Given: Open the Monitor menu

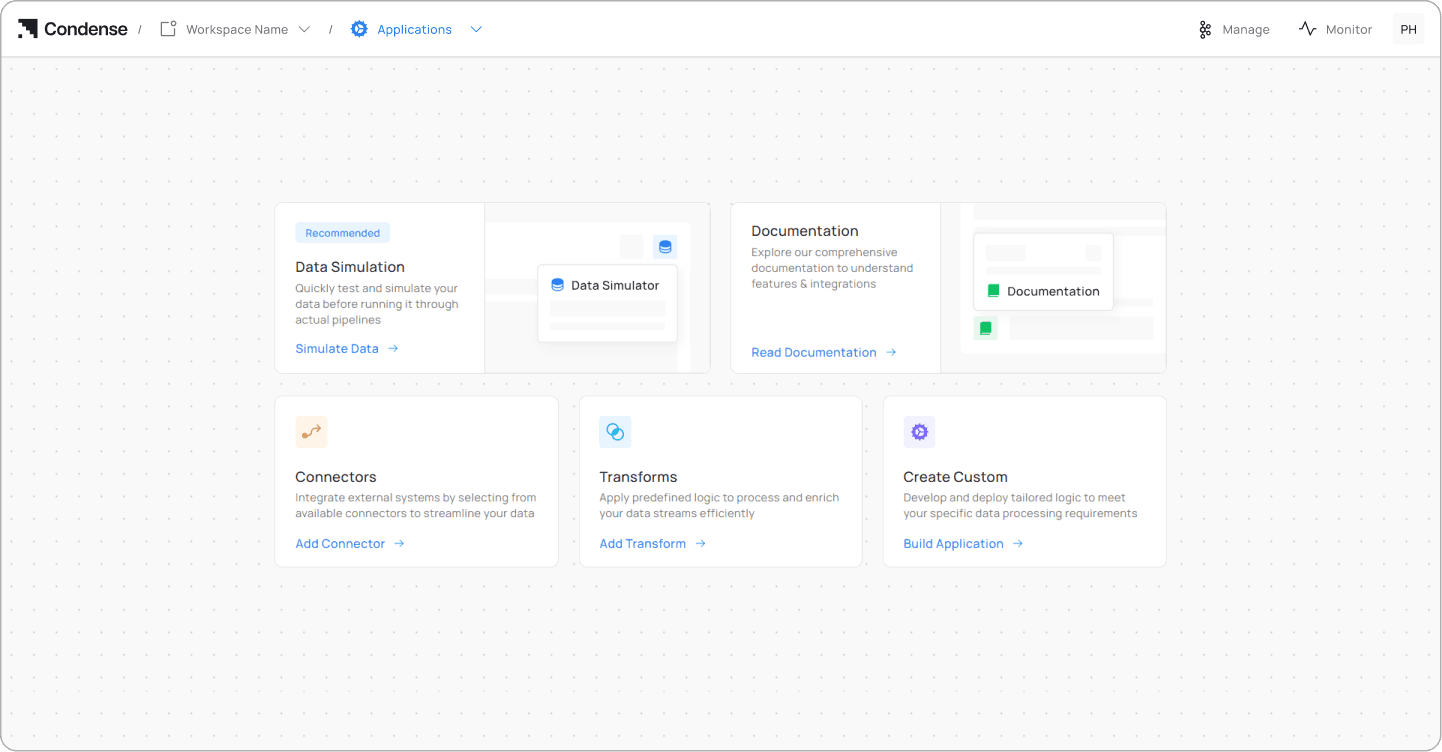Looking at the screenshot, I should (1335, 30).
